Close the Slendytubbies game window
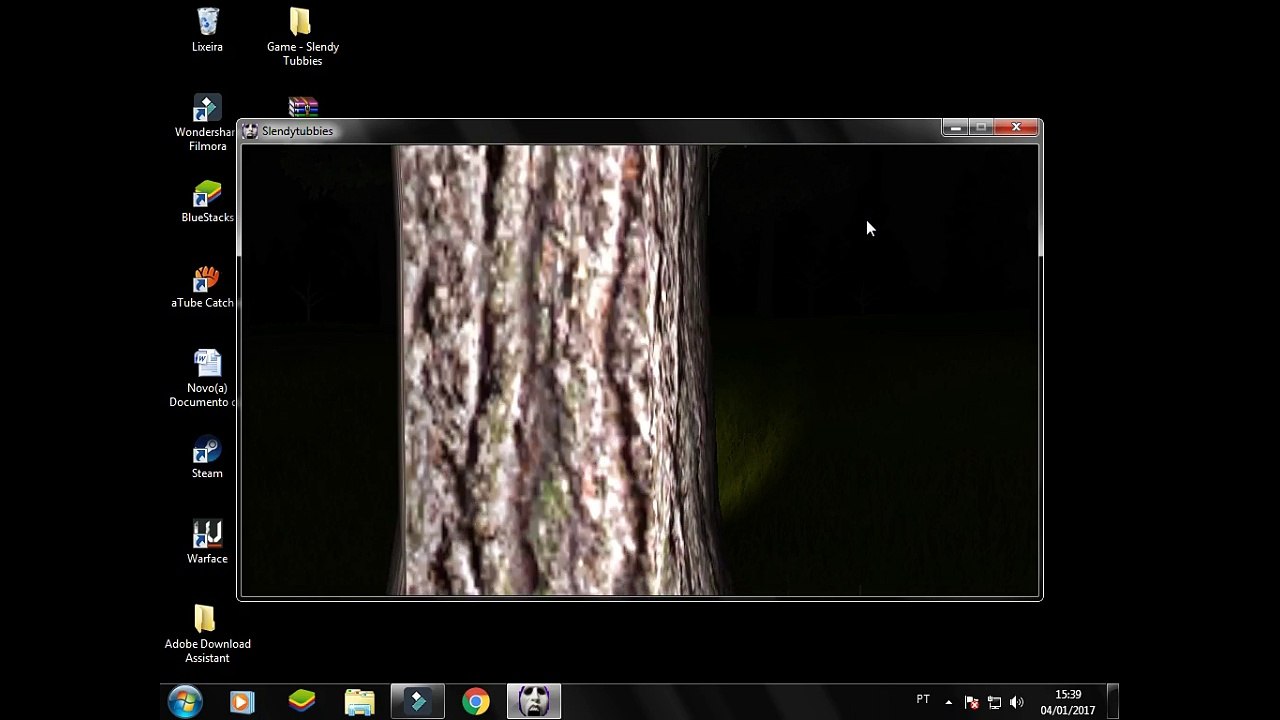The height and width of the screenshot is (720, 1280). 1016,128
